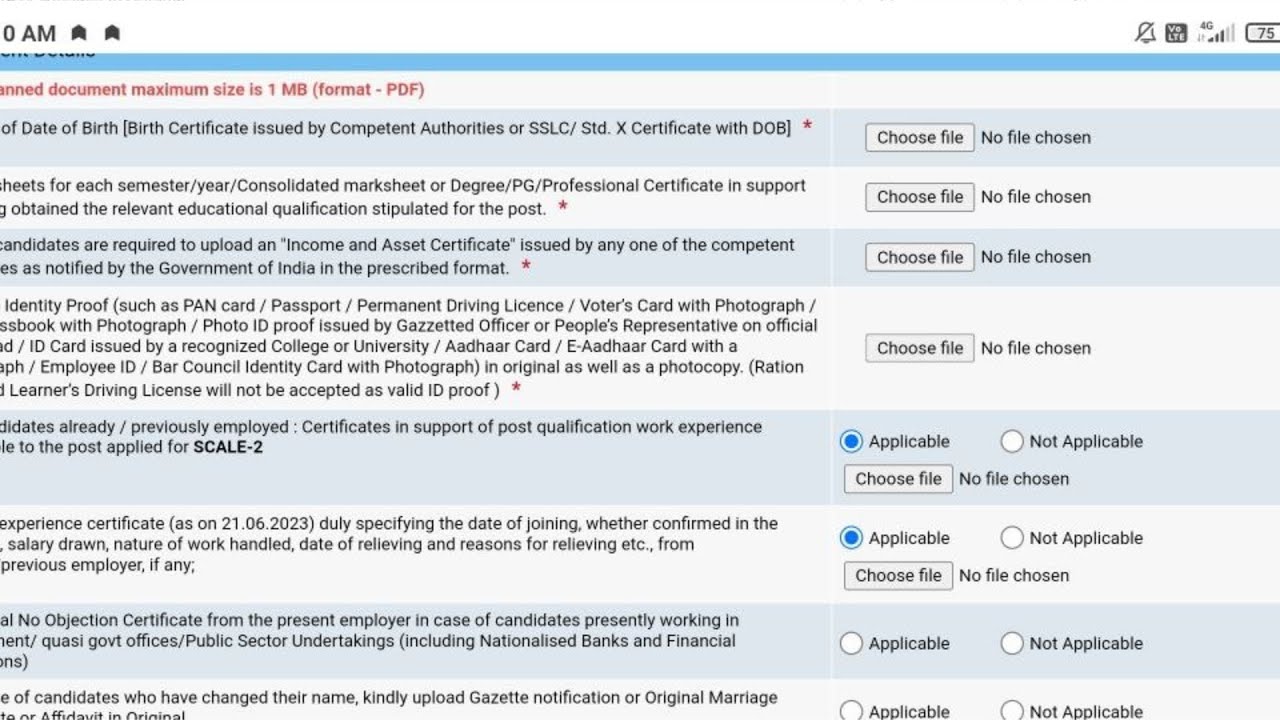Image resolution: width=1280 pixels, height=720 pixels.
Task: Choose file for SCALE-2 work experience certificates
Action: [898, 479]
